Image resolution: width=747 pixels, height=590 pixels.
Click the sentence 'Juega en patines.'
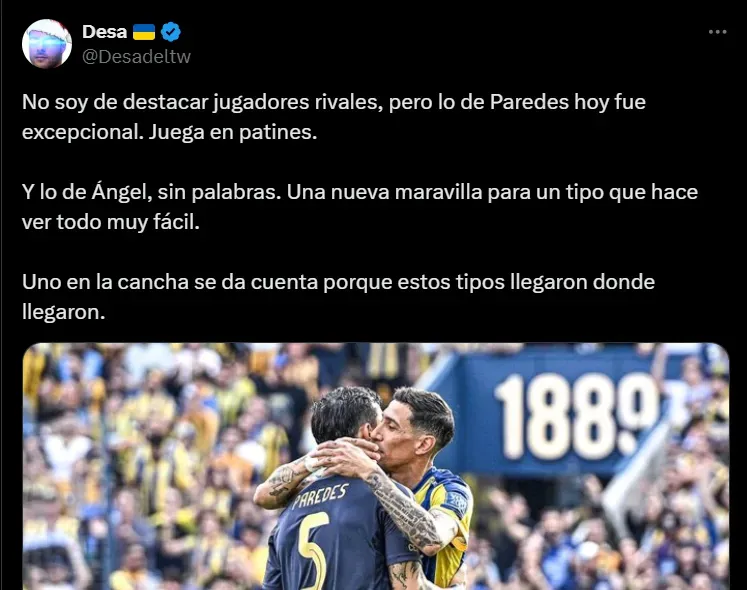click(x=232, y=132)
